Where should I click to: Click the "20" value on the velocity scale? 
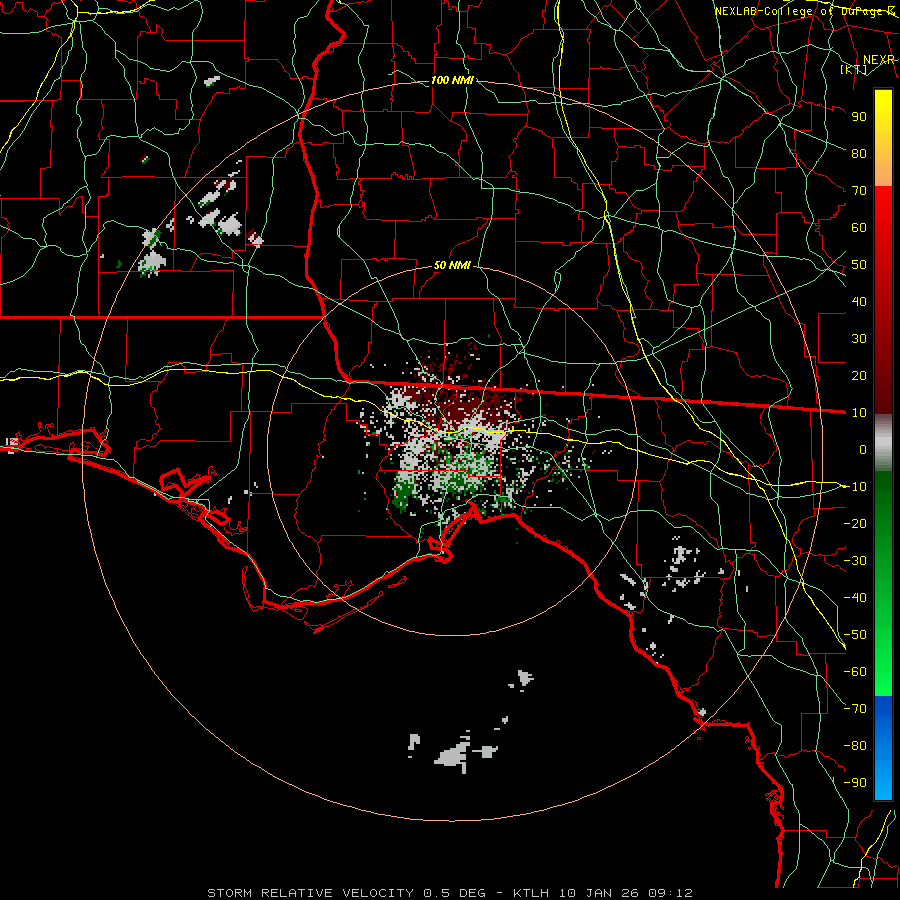(859, 375)
